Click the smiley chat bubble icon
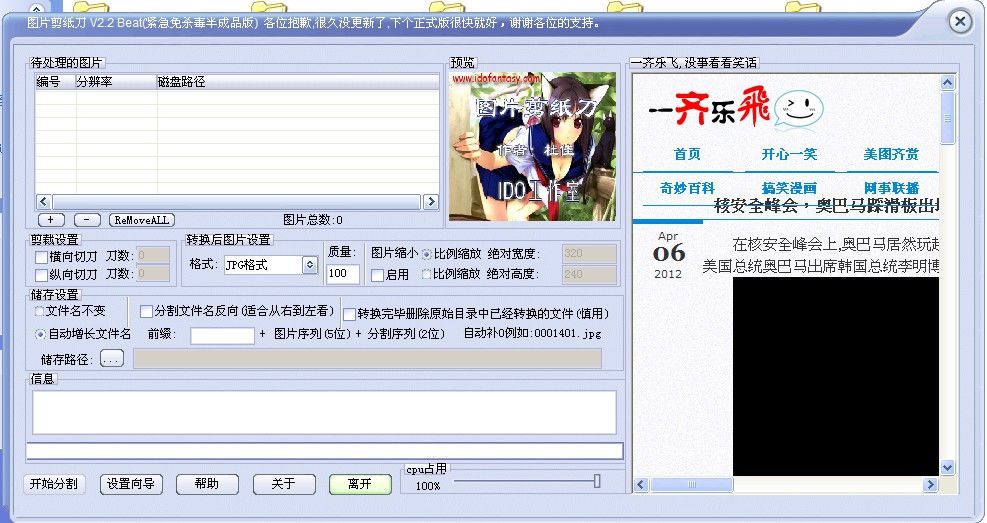Viewport: 987px width, 523px height. pos(798,109)
